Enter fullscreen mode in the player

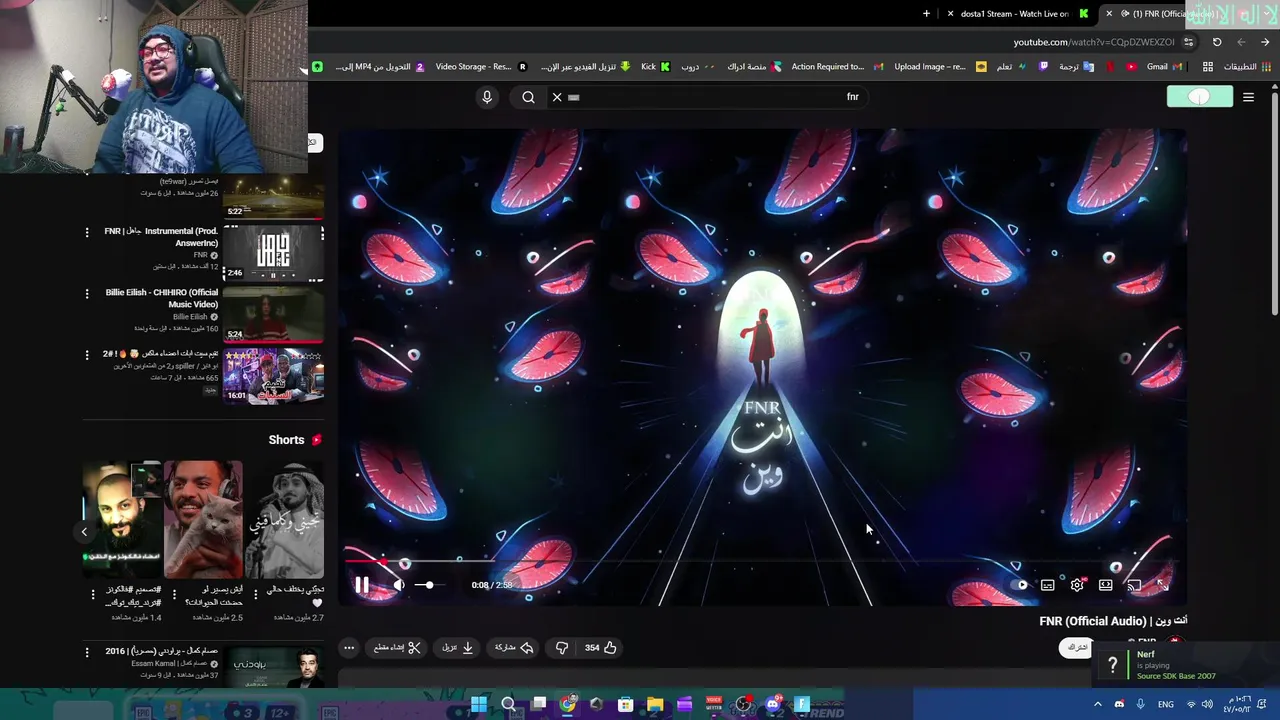(x=1162, y=585)
